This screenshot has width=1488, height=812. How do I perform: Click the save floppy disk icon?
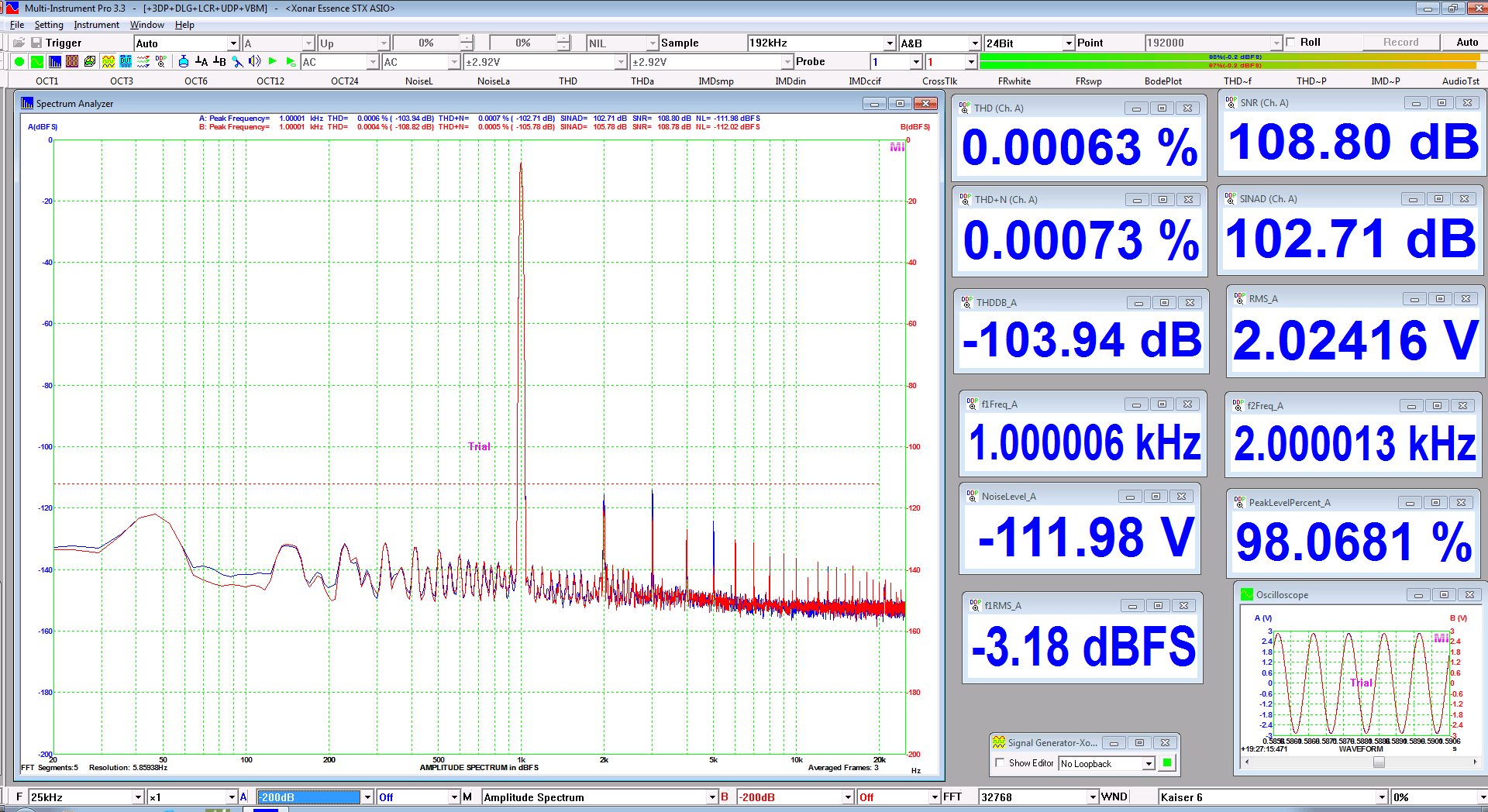pyautogui.click(x=36, y=43)
